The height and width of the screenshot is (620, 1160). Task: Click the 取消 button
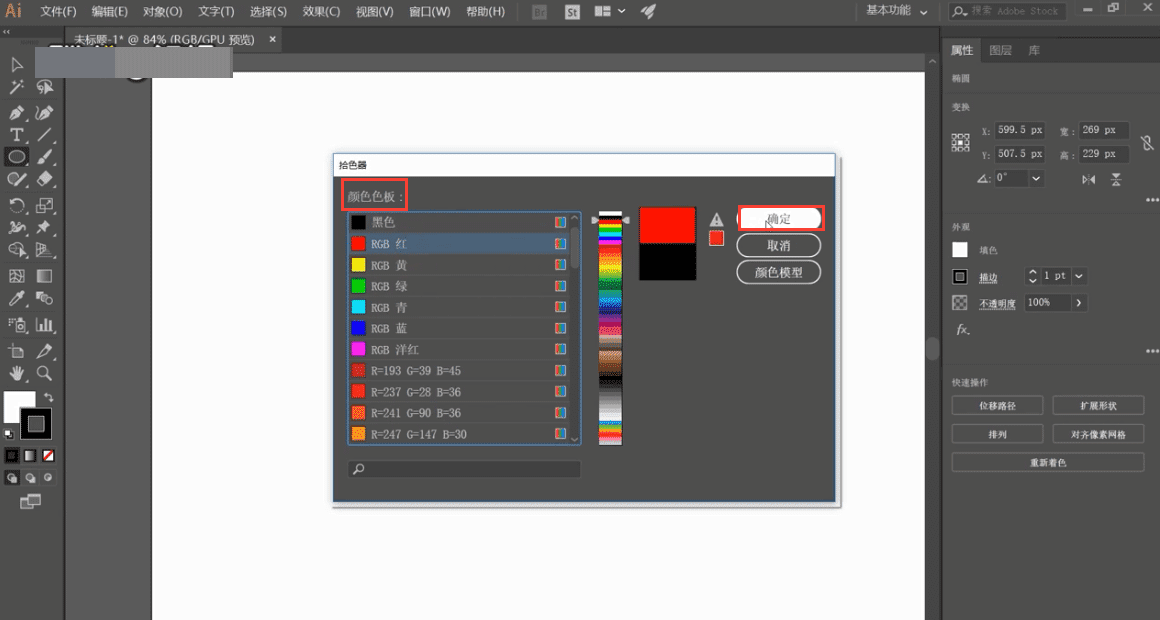coord(778,246)
